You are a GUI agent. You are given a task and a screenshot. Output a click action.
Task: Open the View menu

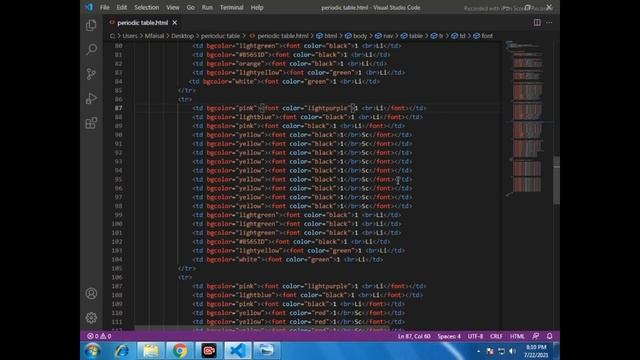pyautogui.click(x=173, y=7)
